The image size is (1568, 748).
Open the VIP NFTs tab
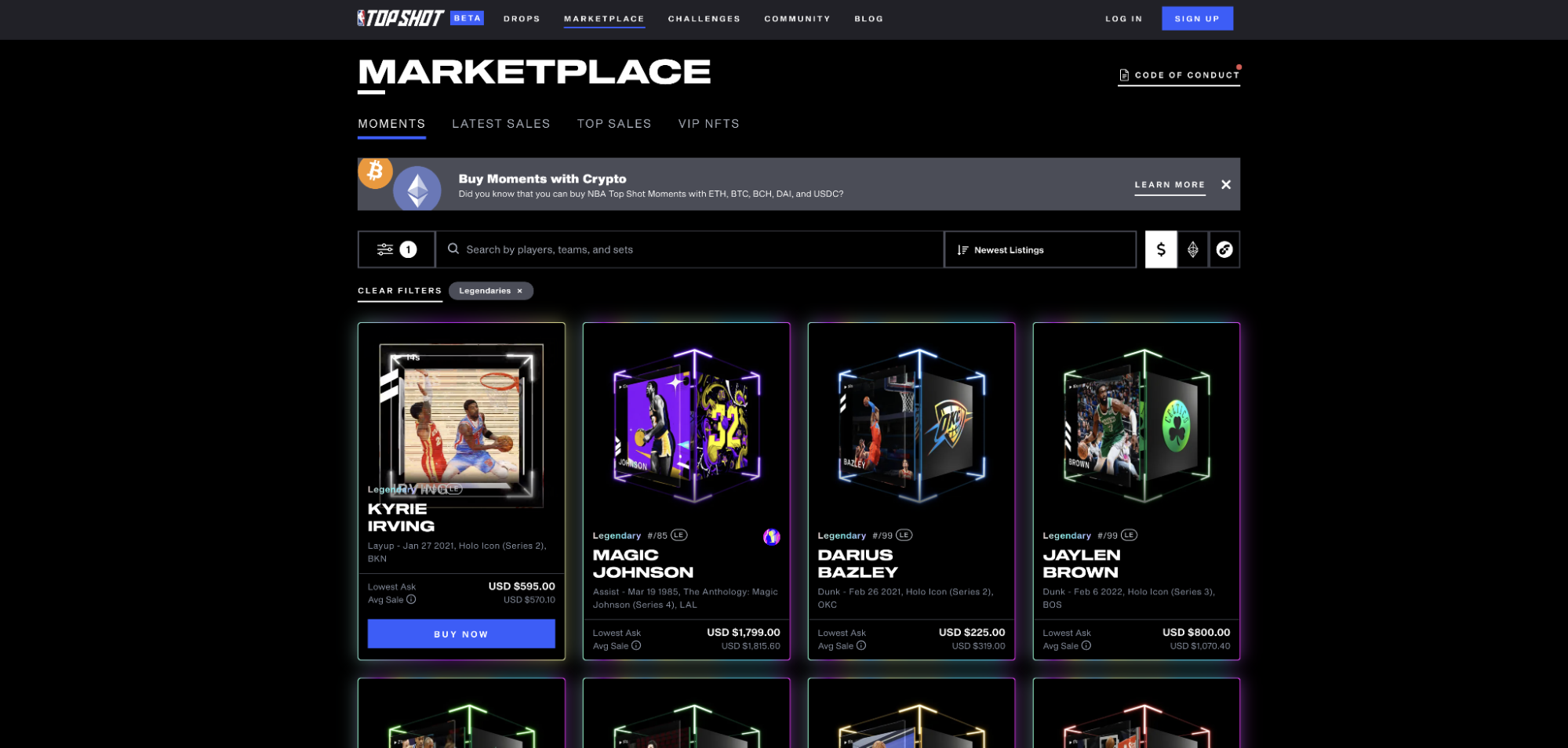click(x=709, y=124)
